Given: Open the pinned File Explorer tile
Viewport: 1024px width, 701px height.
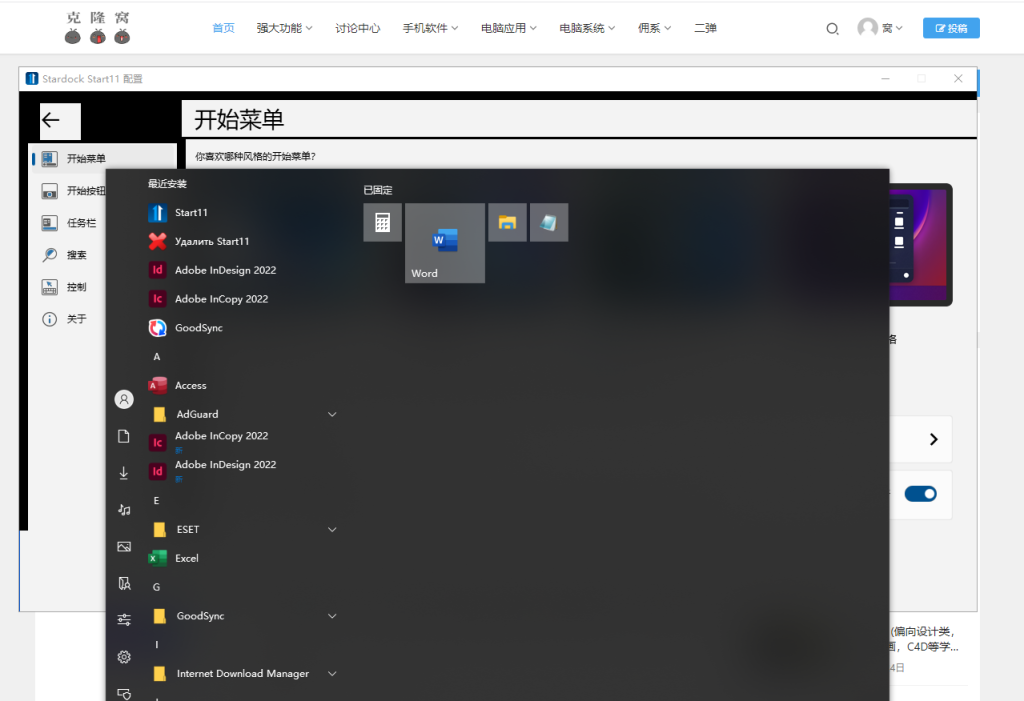Looking at the screenshot, I should 507,222.
